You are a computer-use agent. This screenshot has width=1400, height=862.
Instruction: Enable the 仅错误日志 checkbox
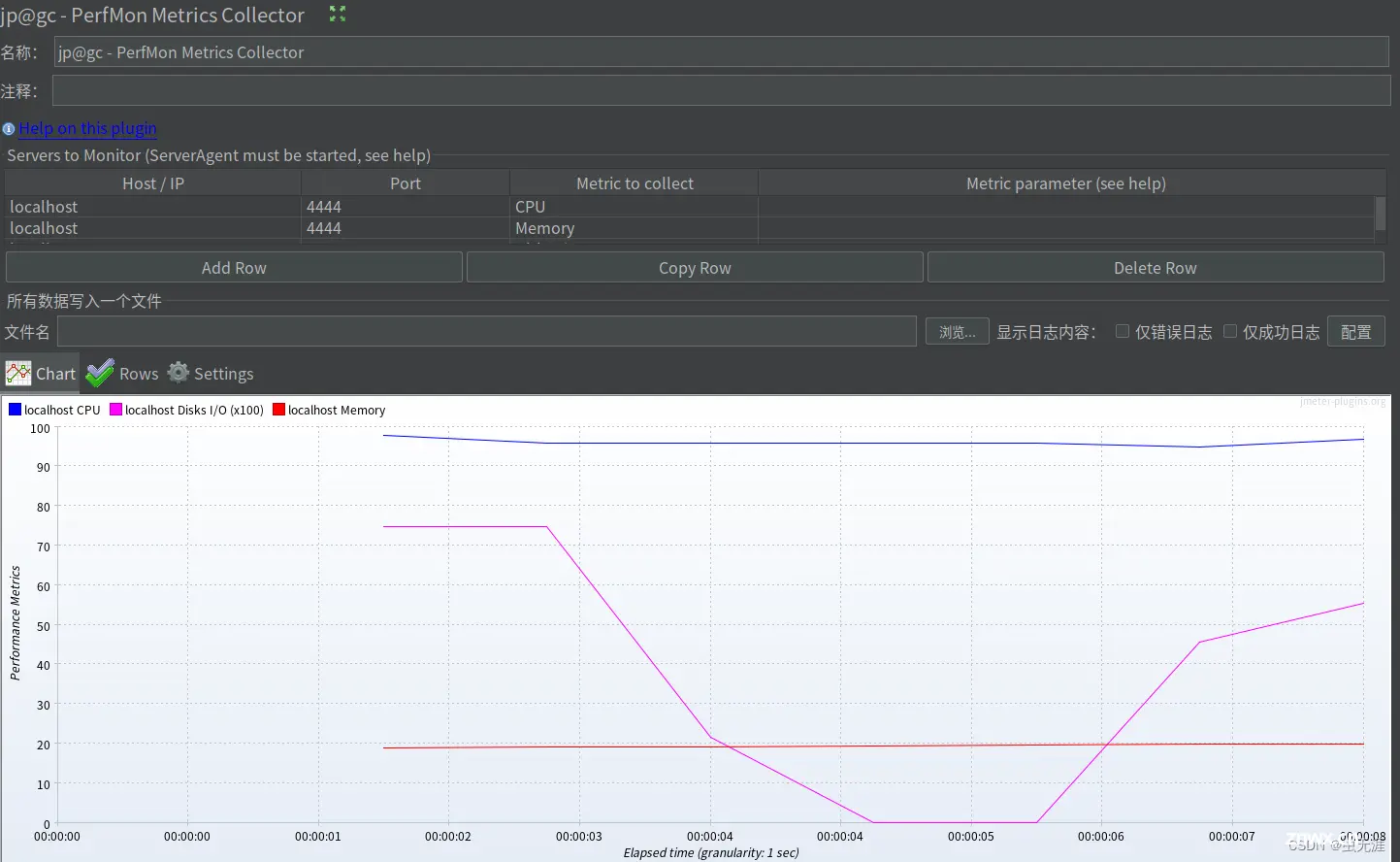(1123, 332)
